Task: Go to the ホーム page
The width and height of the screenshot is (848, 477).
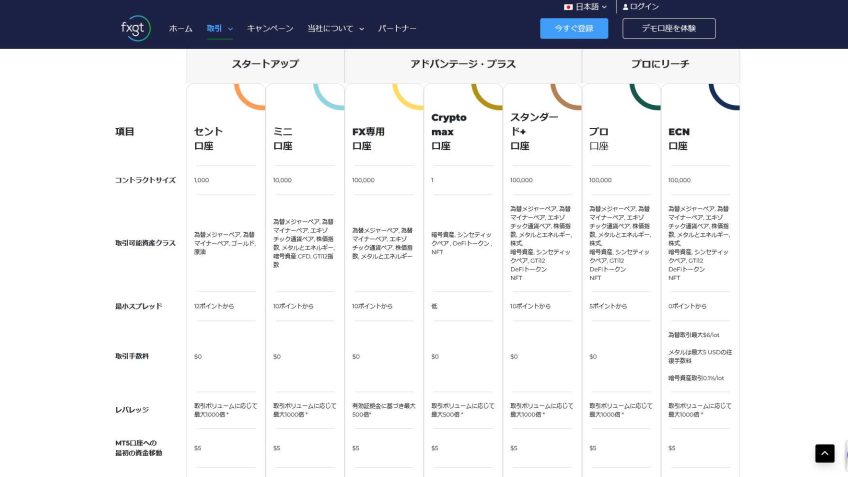Action: (x=180, y=29)
